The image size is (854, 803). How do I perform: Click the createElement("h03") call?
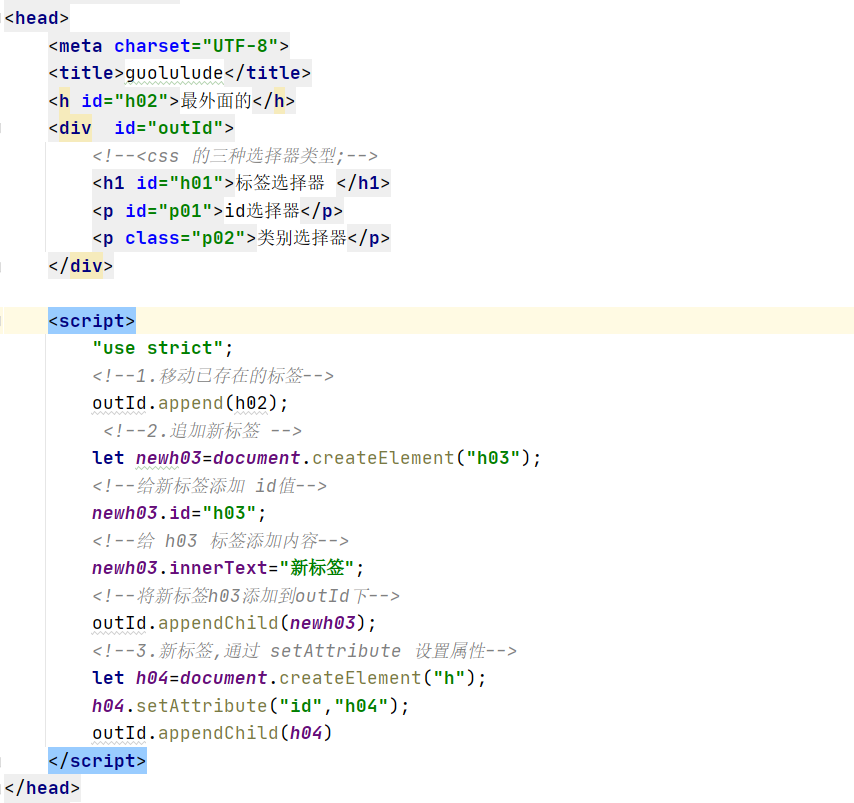coord(420,458)
